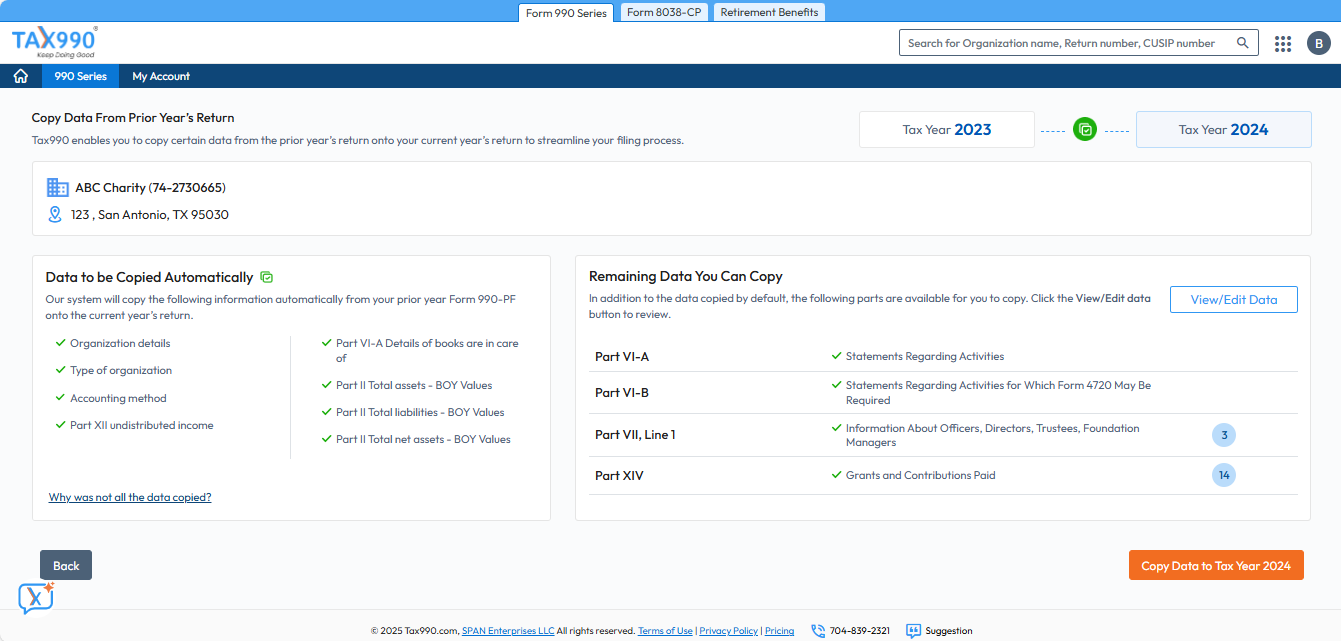Open Pricing link in footer
The image size is (1341, 641).
point(779,631)
